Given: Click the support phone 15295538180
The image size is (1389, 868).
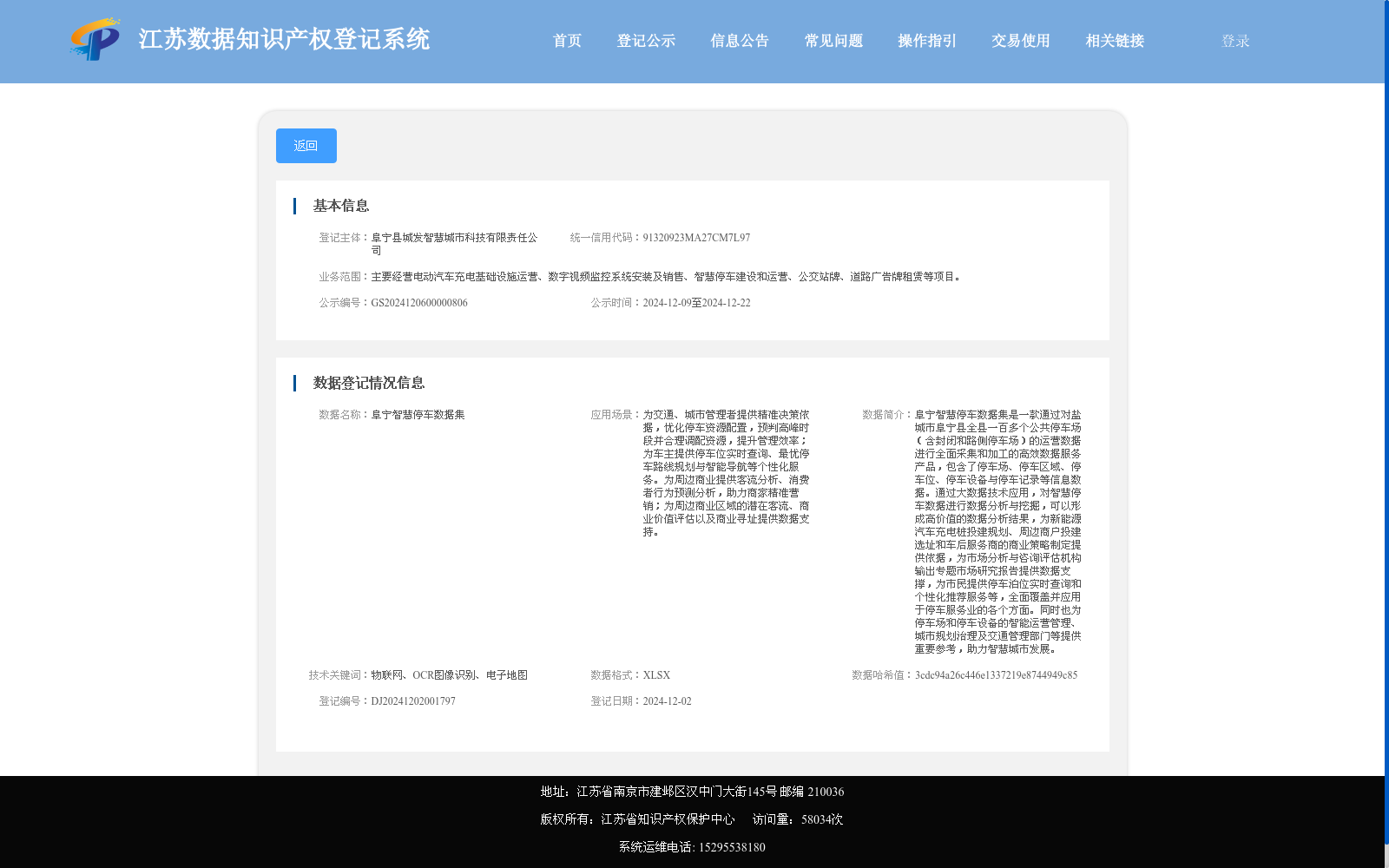Looking at the screenshot, I should click(732, 847).
